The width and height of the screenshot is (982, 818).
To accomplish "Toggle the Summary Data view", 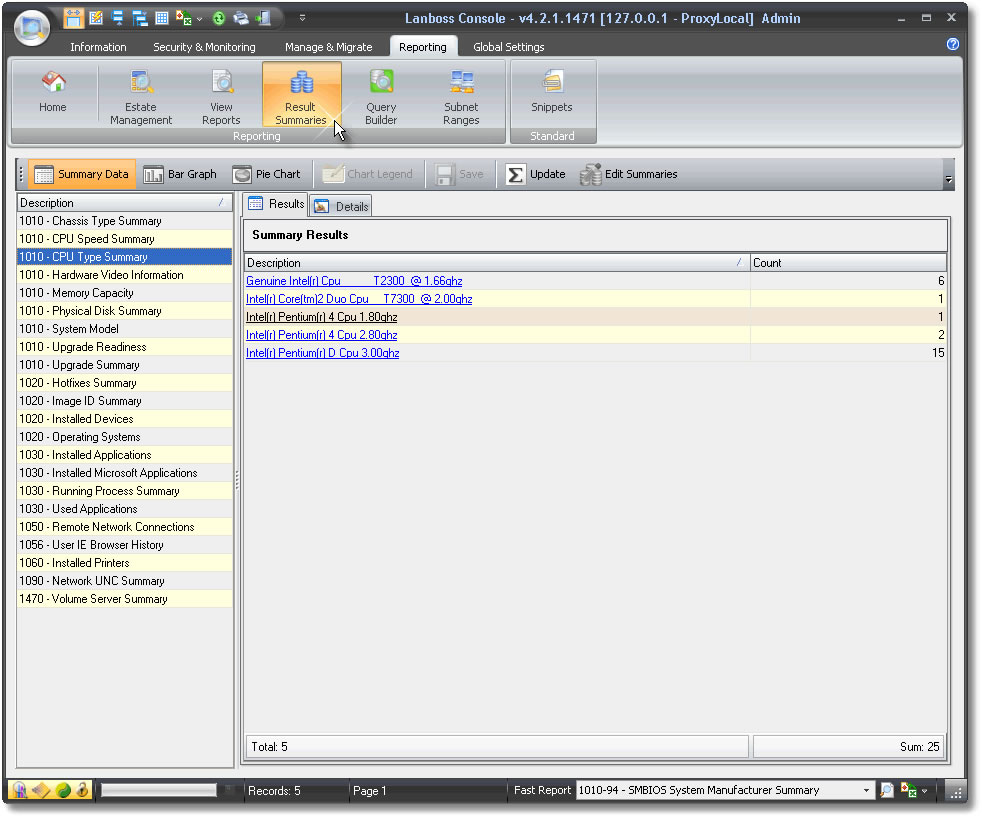I will [81, 174].
